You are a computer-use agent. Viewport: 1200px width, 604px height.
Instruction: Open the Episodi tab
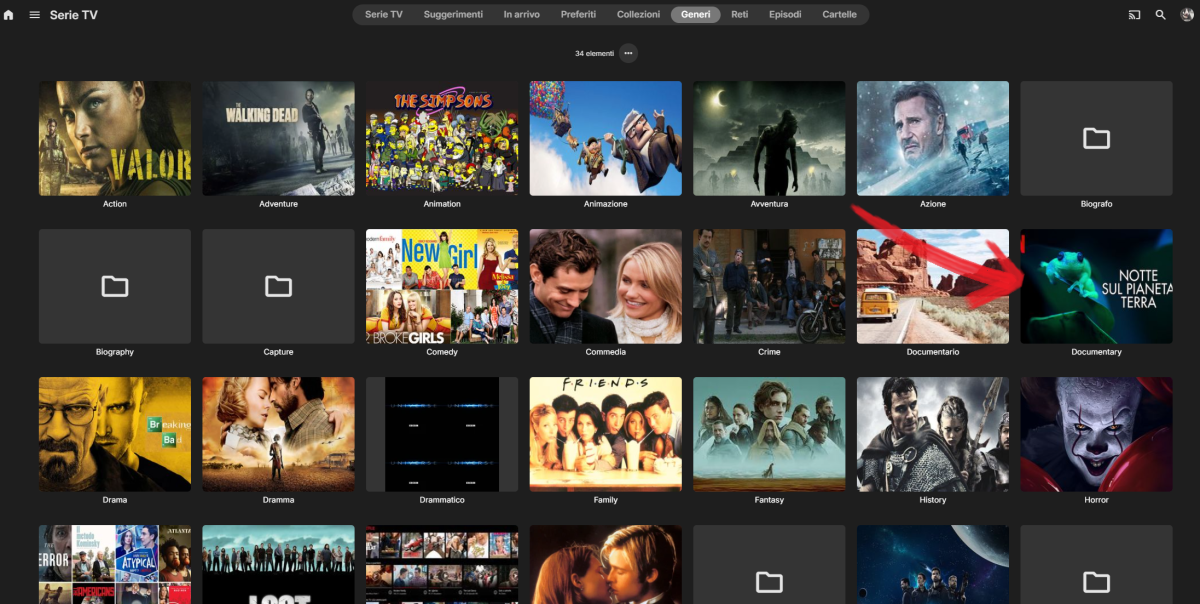point(785,15)
